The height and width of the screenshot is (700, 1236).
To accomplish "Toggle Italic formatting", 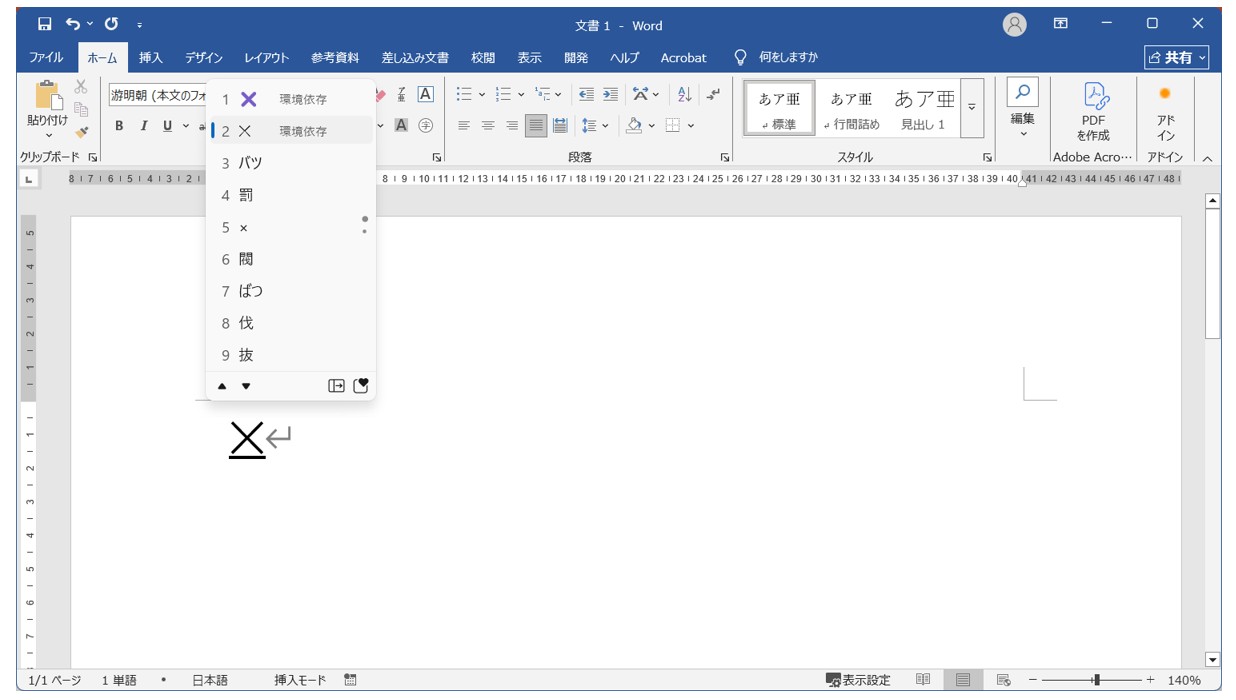I will 143,125.
